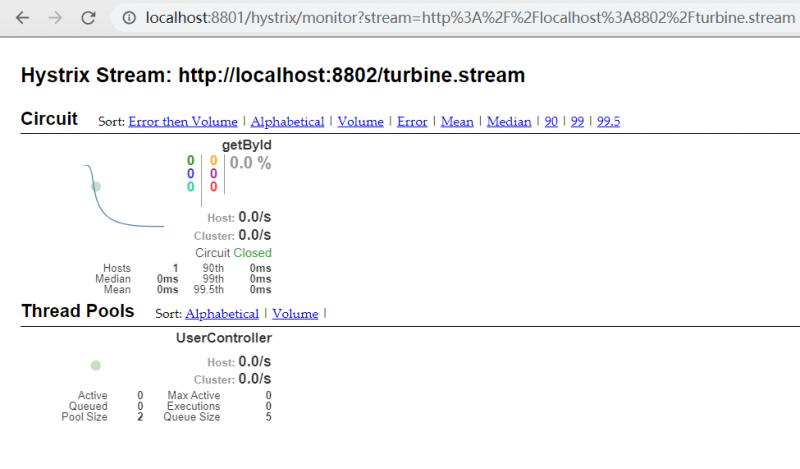Viewport: 800px width, 469px height.
Task: Sort circuits by 90 percentile
Action: [551, 121]
